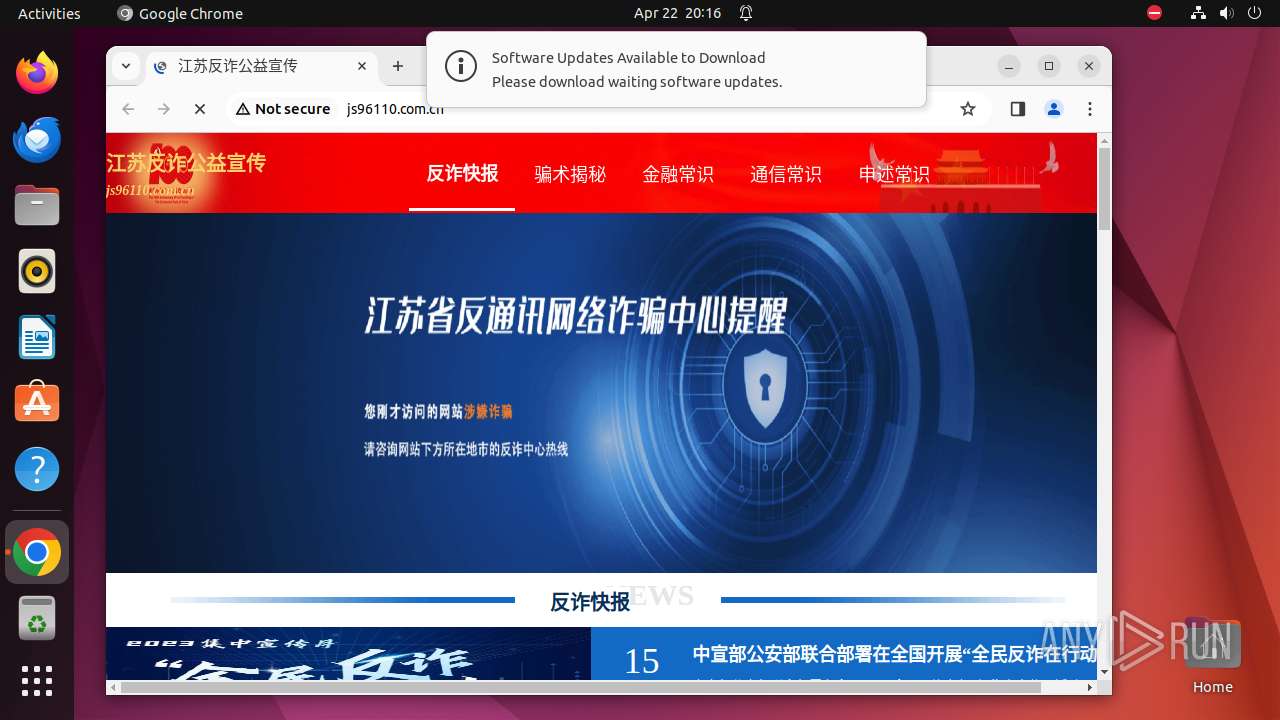Open the notification bell in top bar

point(746,13)
